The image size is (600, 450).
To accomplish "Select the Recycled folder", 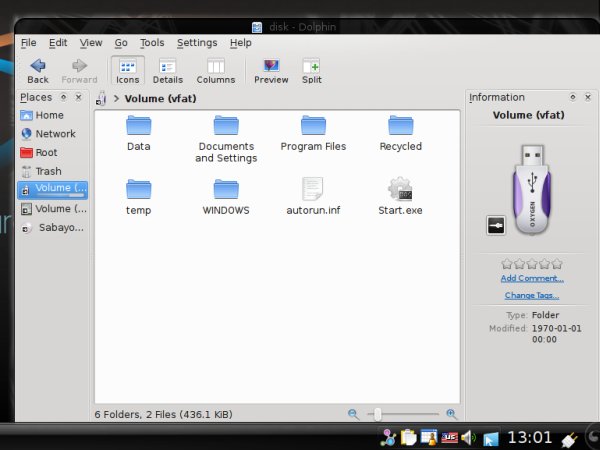I will [401, 133].
